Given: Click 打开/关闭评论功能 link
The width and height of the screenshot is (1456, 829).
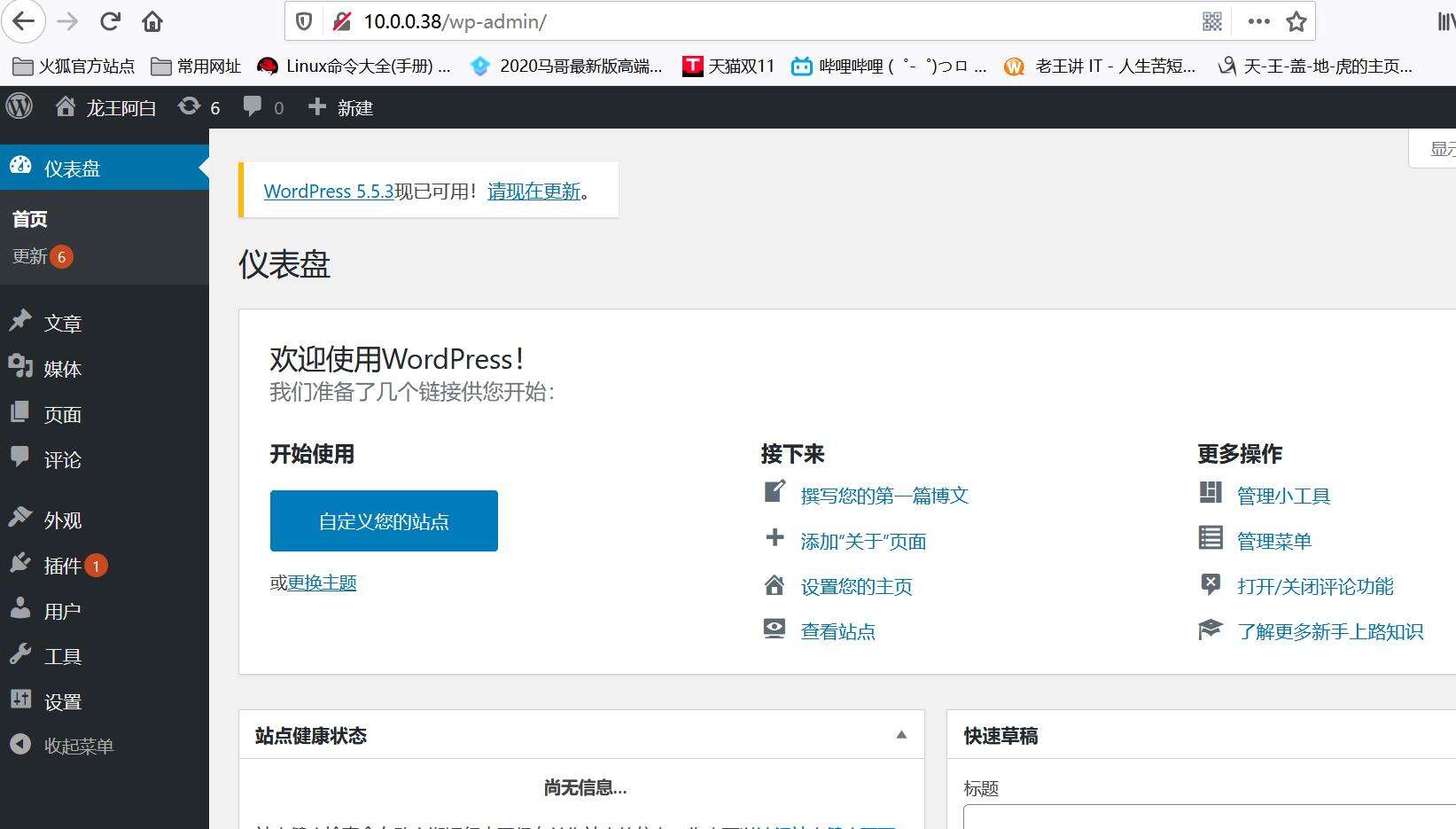Looking at the screenshot, I should [x=1315, y=586].
